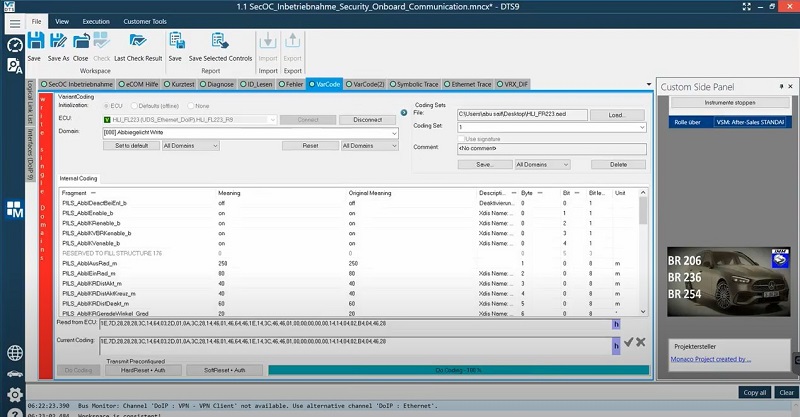Accept current coding with checkmark icon
The width and height of the screenshot is (800, 417).
click(628, 343)
